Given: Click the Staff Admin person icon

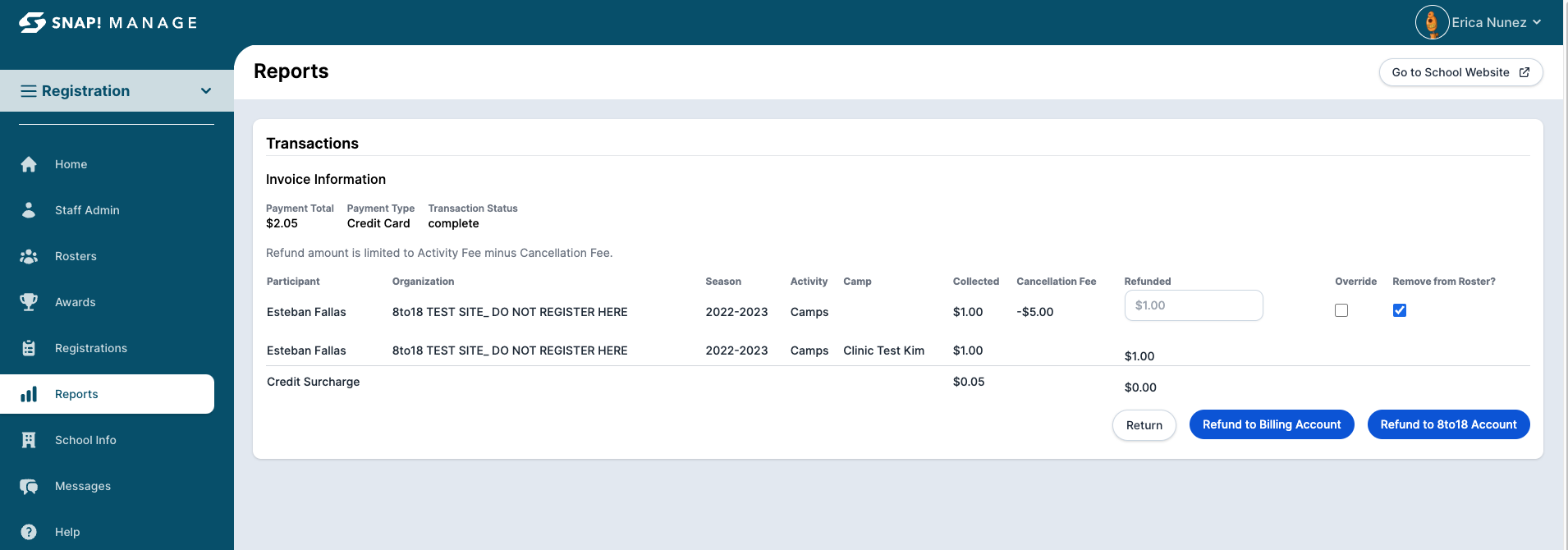Looking at the screenshot, I should pos(29,210).
